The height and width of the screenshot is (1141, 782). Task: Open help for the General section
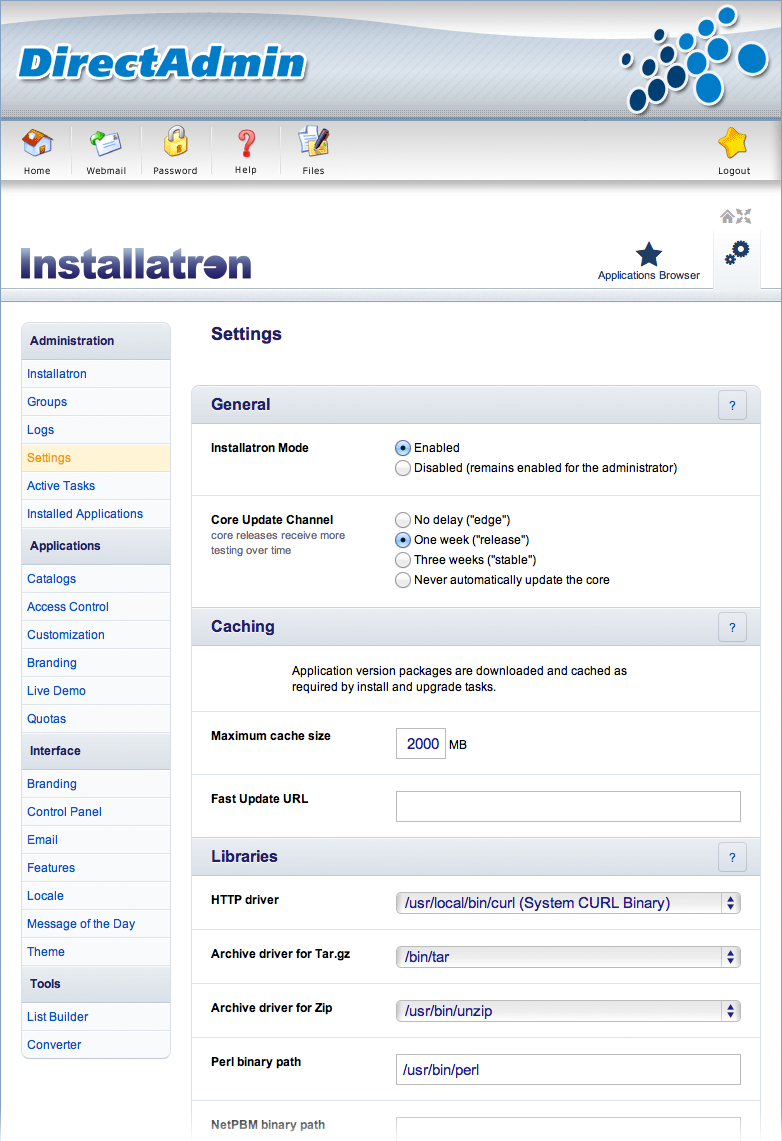pyautogui.click(x=733, y=405)
